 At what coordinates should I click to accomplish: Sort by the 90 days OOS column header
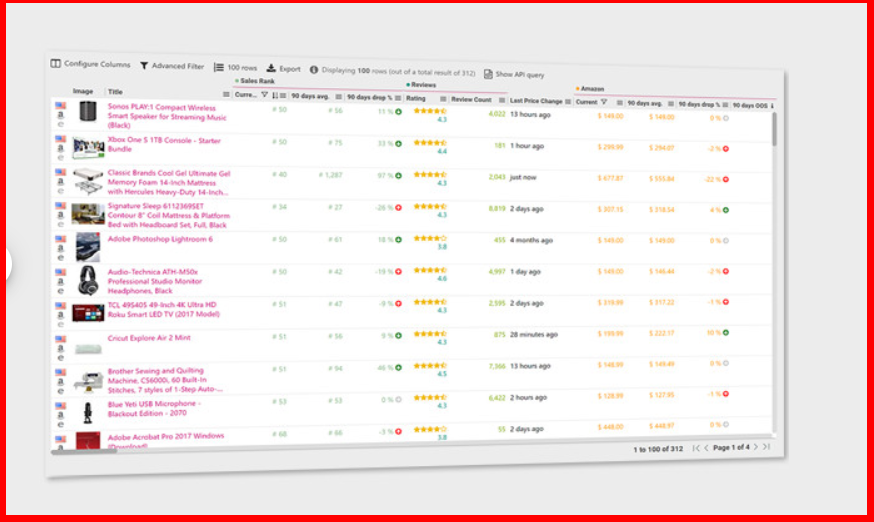pos(750,105)
